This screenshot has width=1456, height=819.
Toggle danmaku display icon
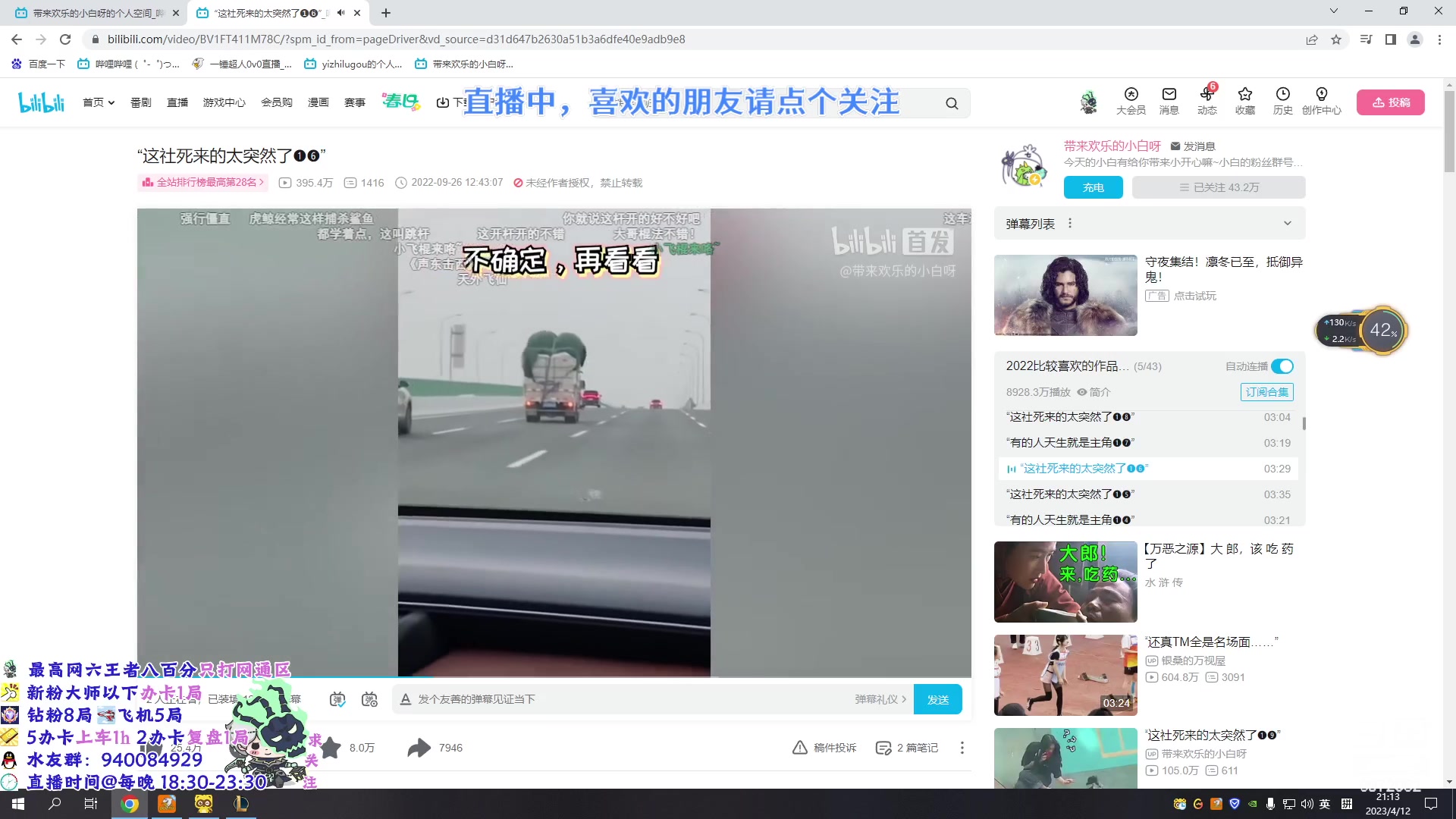tap(337, 699)
